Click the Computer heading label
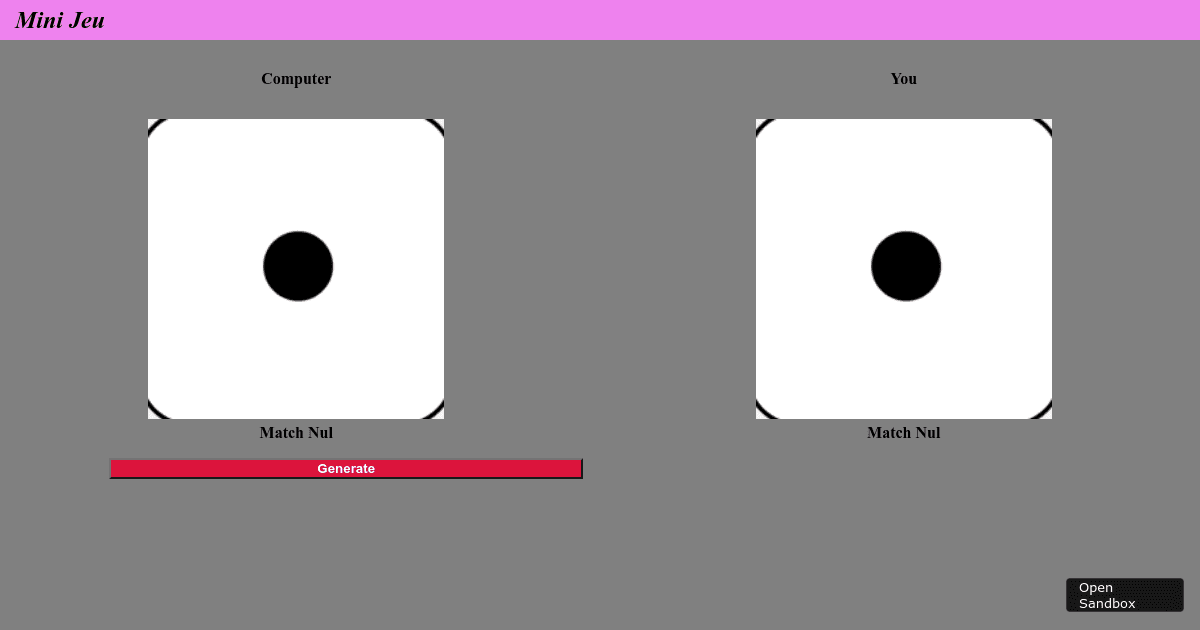Viewport: 1200px width, 630px height. (x=296, y=79)
